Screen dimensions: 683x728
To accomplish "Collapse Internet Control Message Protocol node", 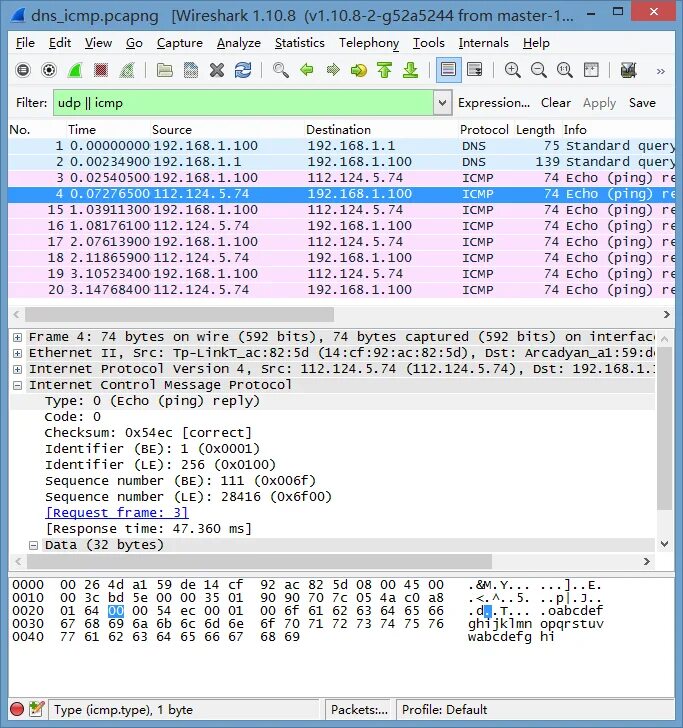I will pos(18,385).
